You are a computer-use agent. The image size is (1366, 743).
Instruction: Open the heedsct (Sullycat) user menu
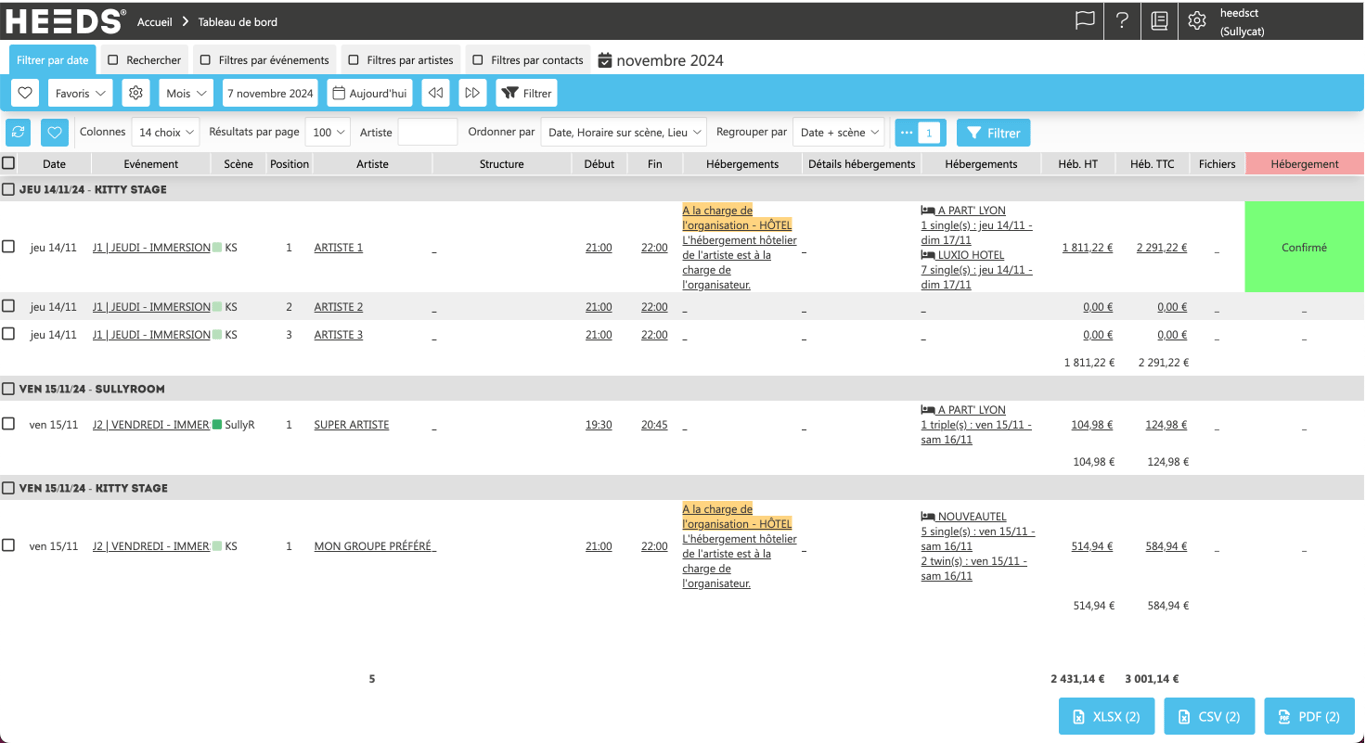click(x=1243, y=21)
